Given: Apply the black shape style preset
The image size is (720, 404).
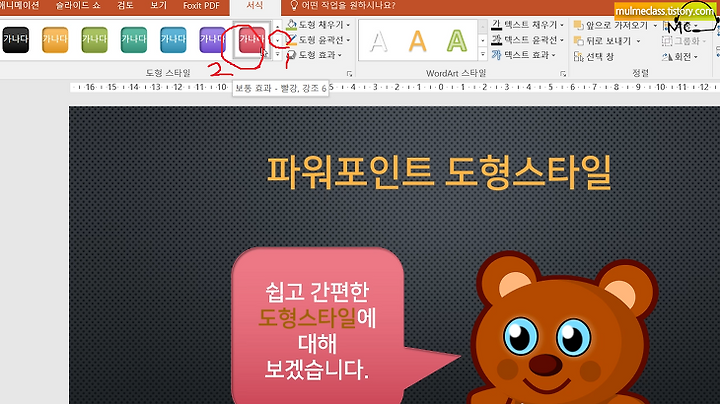Looking at the screenshot, I should 16,39.
